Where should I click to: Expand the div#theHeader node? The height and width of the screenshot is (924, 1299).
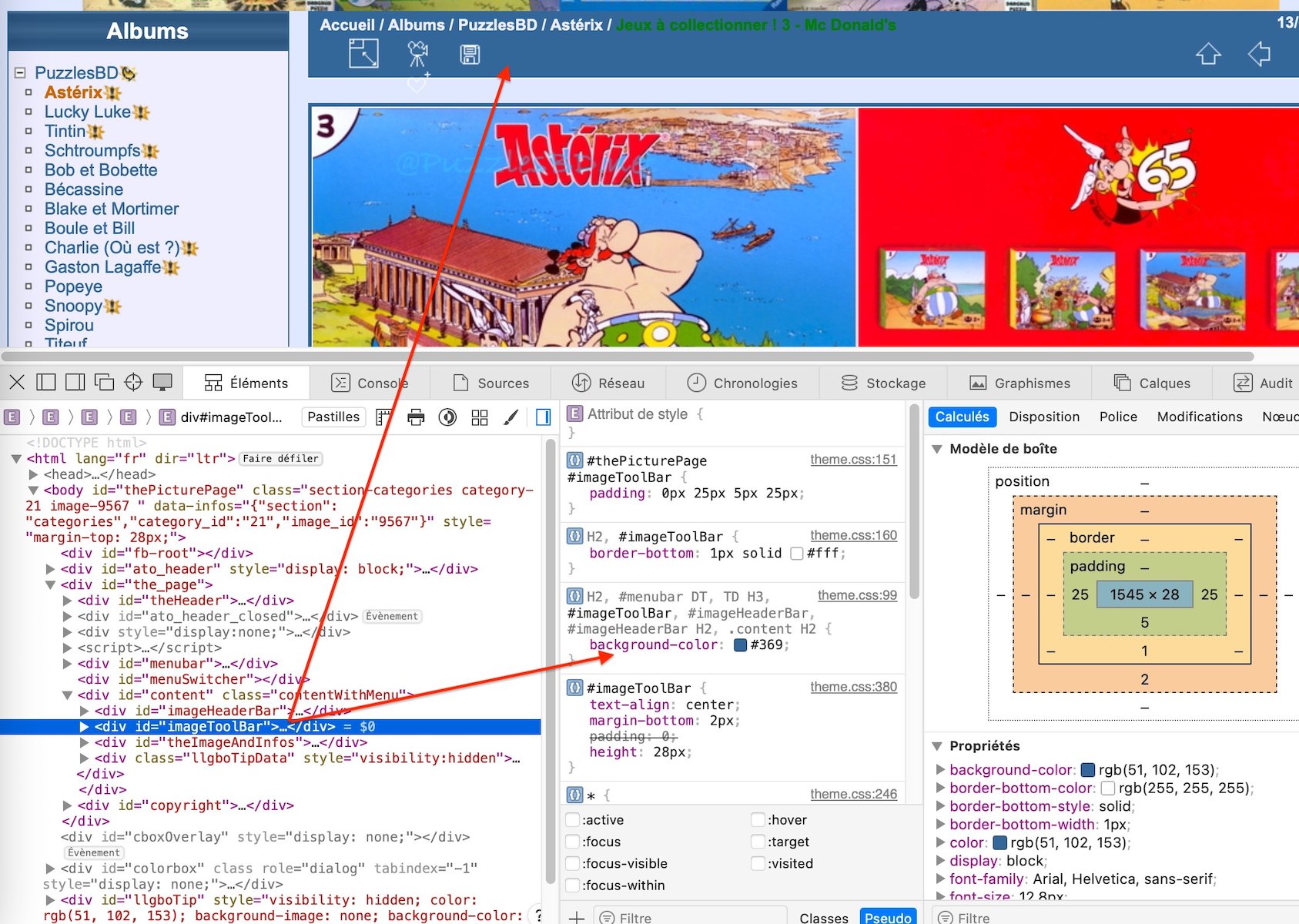tap(67, 601)
